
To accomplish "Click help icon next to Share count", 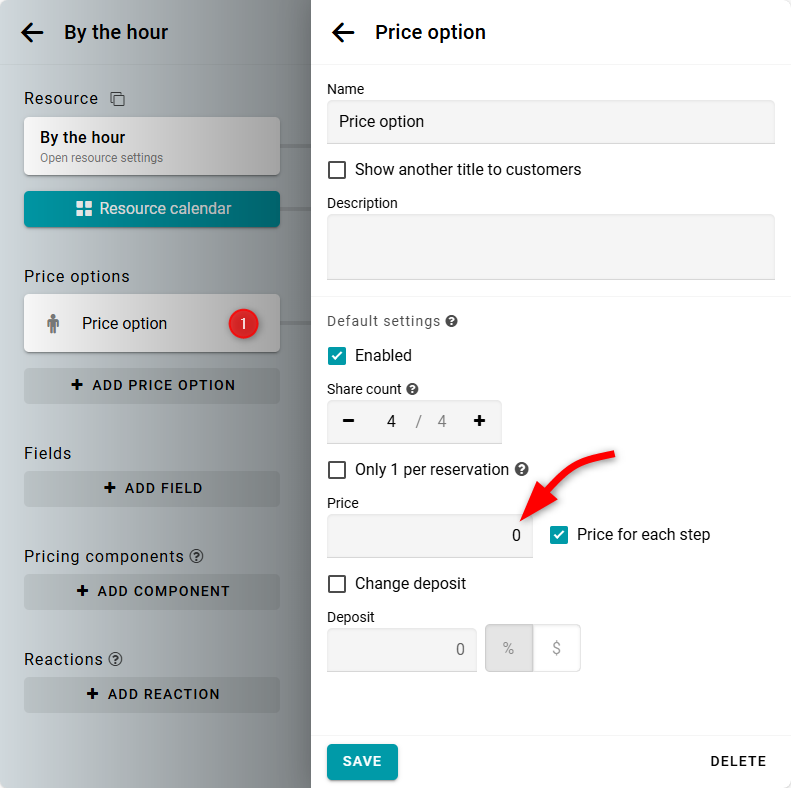I will tap(412, 389).
